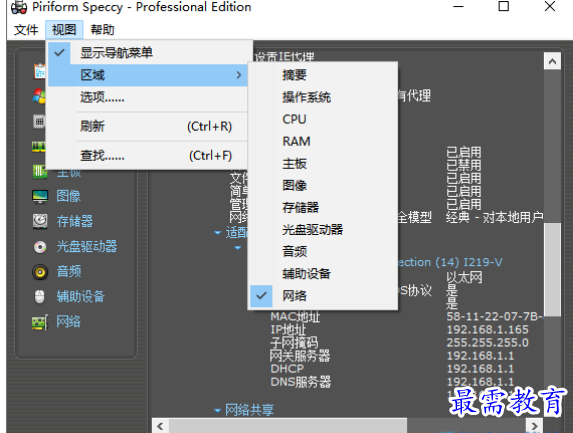Click the motherboard icon in sidebar
Viewport: 573px width, 433px height.
pos(39,171)
